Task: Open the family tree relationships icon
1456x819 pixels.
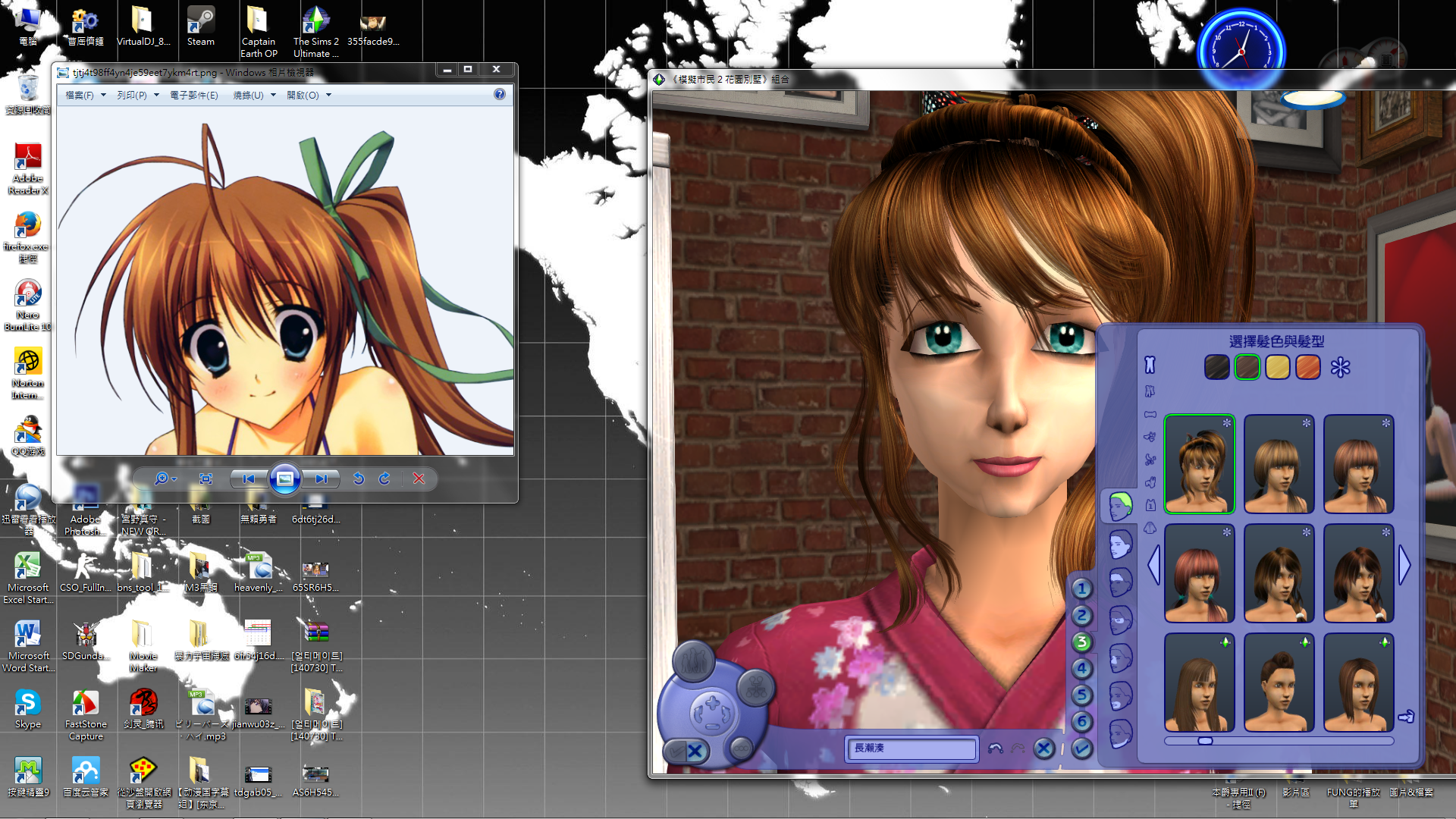Action: (755, 689)
